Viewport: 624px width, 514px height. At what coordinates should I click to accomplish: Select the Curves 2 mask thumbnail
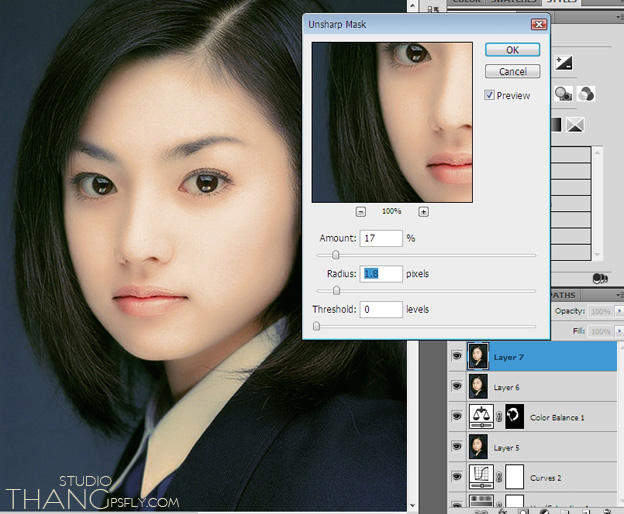click(514, 477)
